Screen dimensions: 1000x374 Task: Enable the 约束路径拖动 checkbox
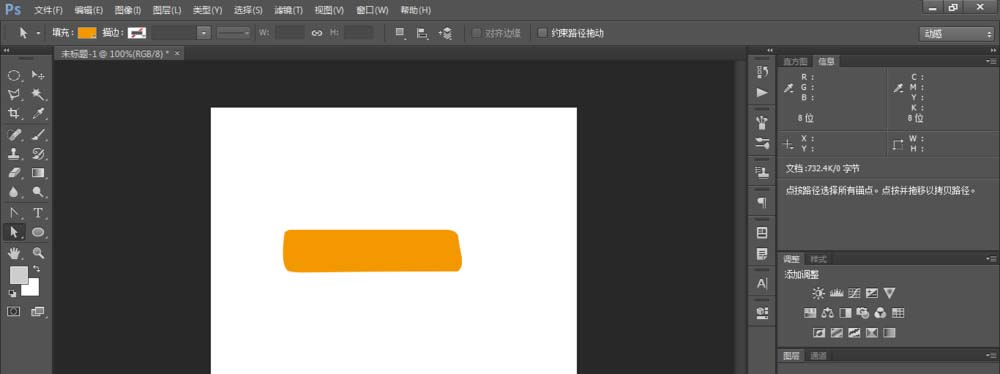pyautogui.click(x=542, y=33)
